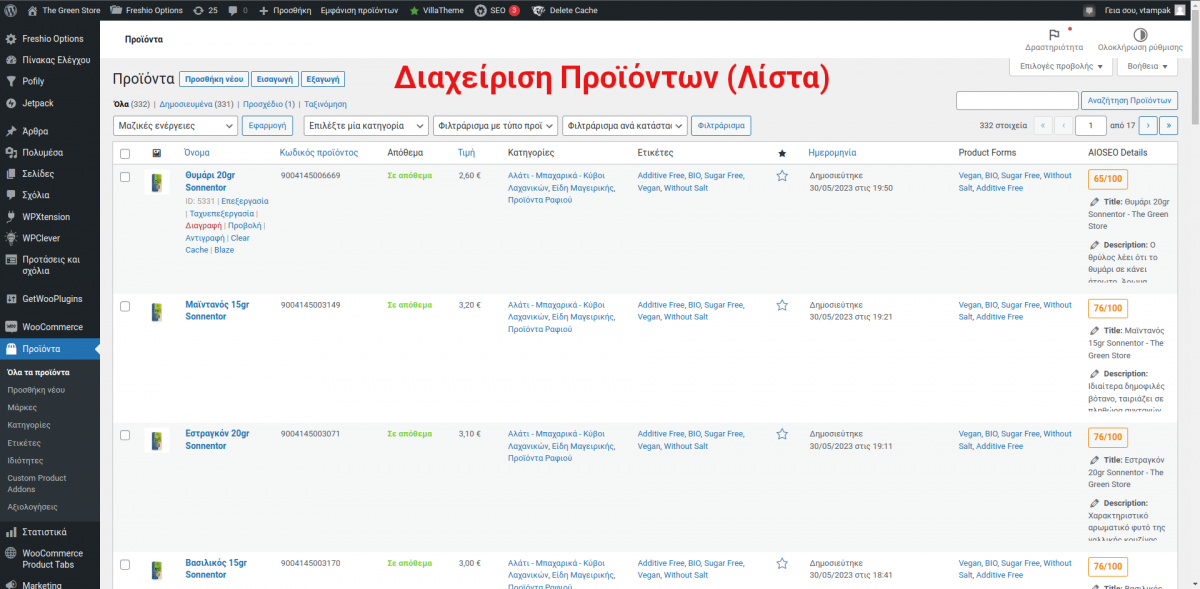
Task: Open Πολυμέσα media in sidebar
Action: click(42, 152)
